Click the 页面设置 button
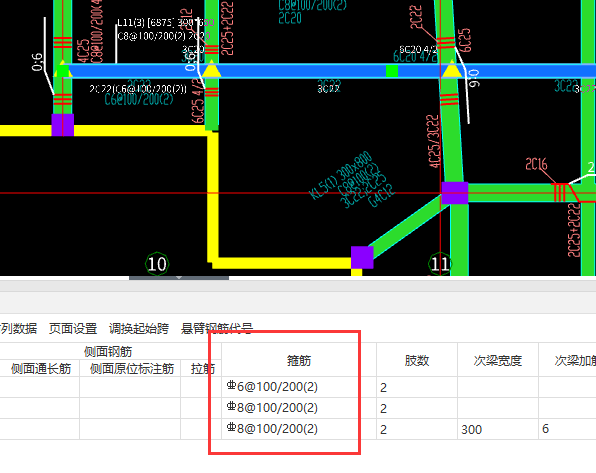 pyautogui.click(x=73, y=329)
